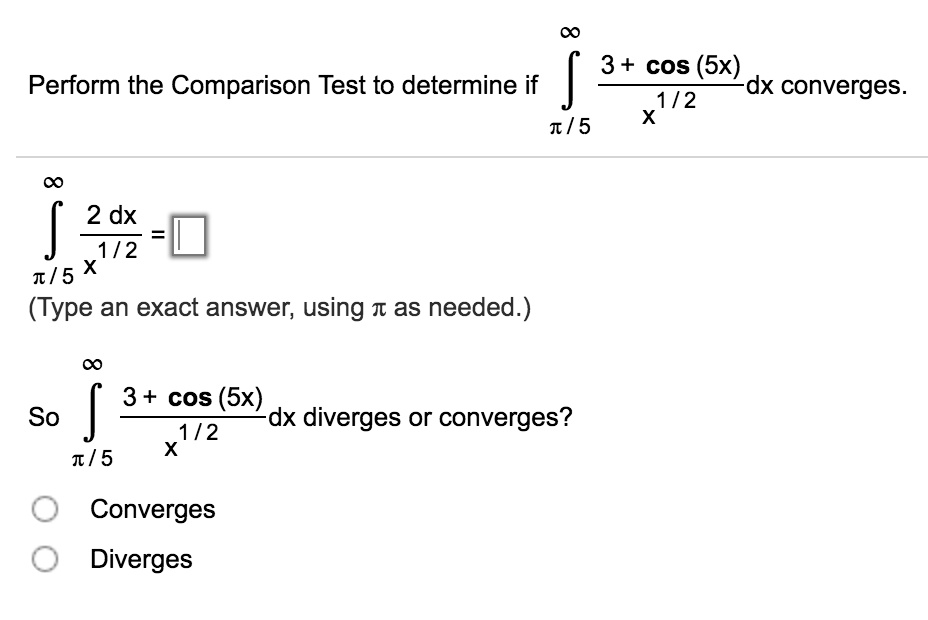Click the π/5 lower limit of the bottom integral
Image resolution: width=928 pixels, height=620 pixels.
point(92,458)
